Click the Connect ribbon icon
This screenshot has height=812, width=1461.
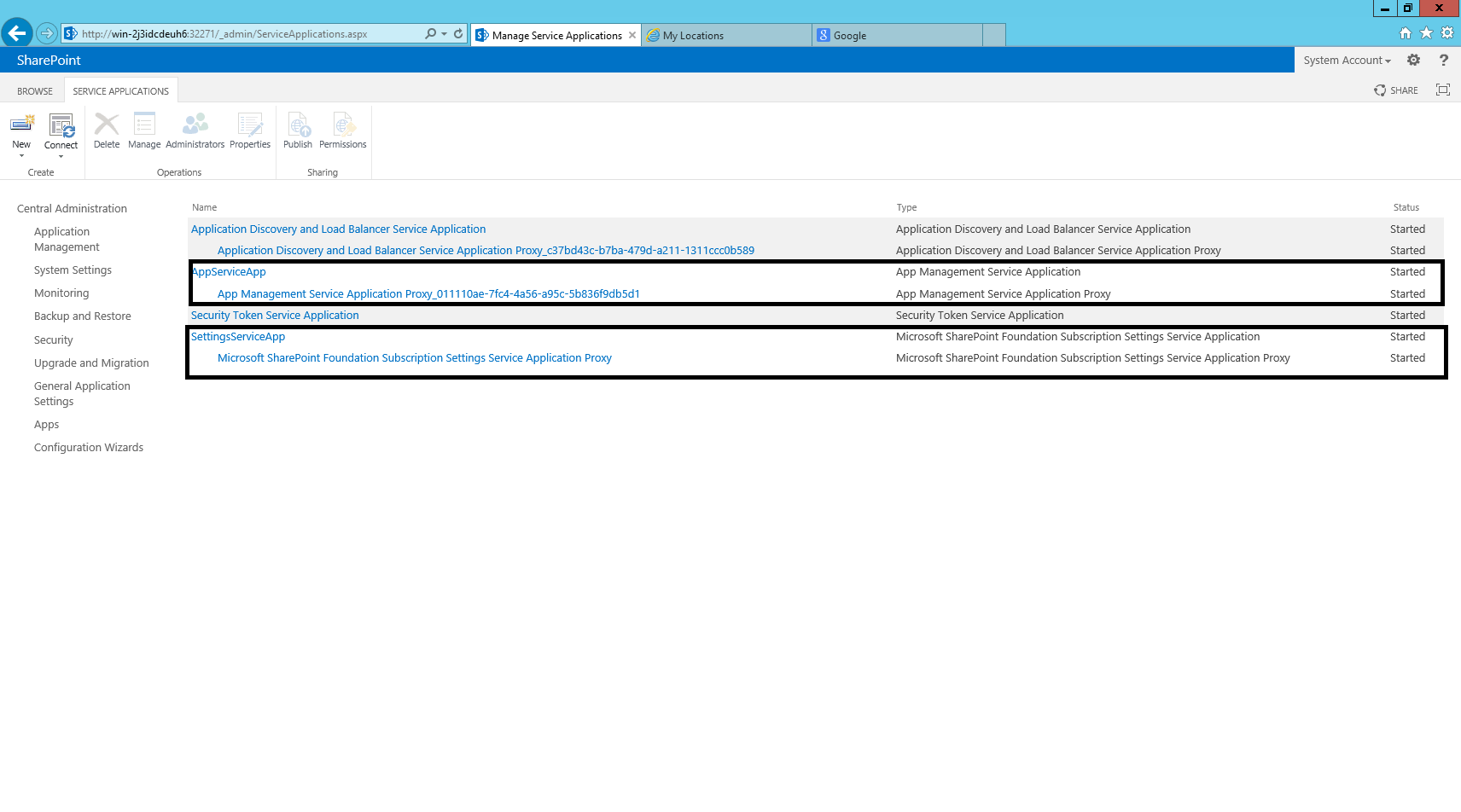[61, 125]
